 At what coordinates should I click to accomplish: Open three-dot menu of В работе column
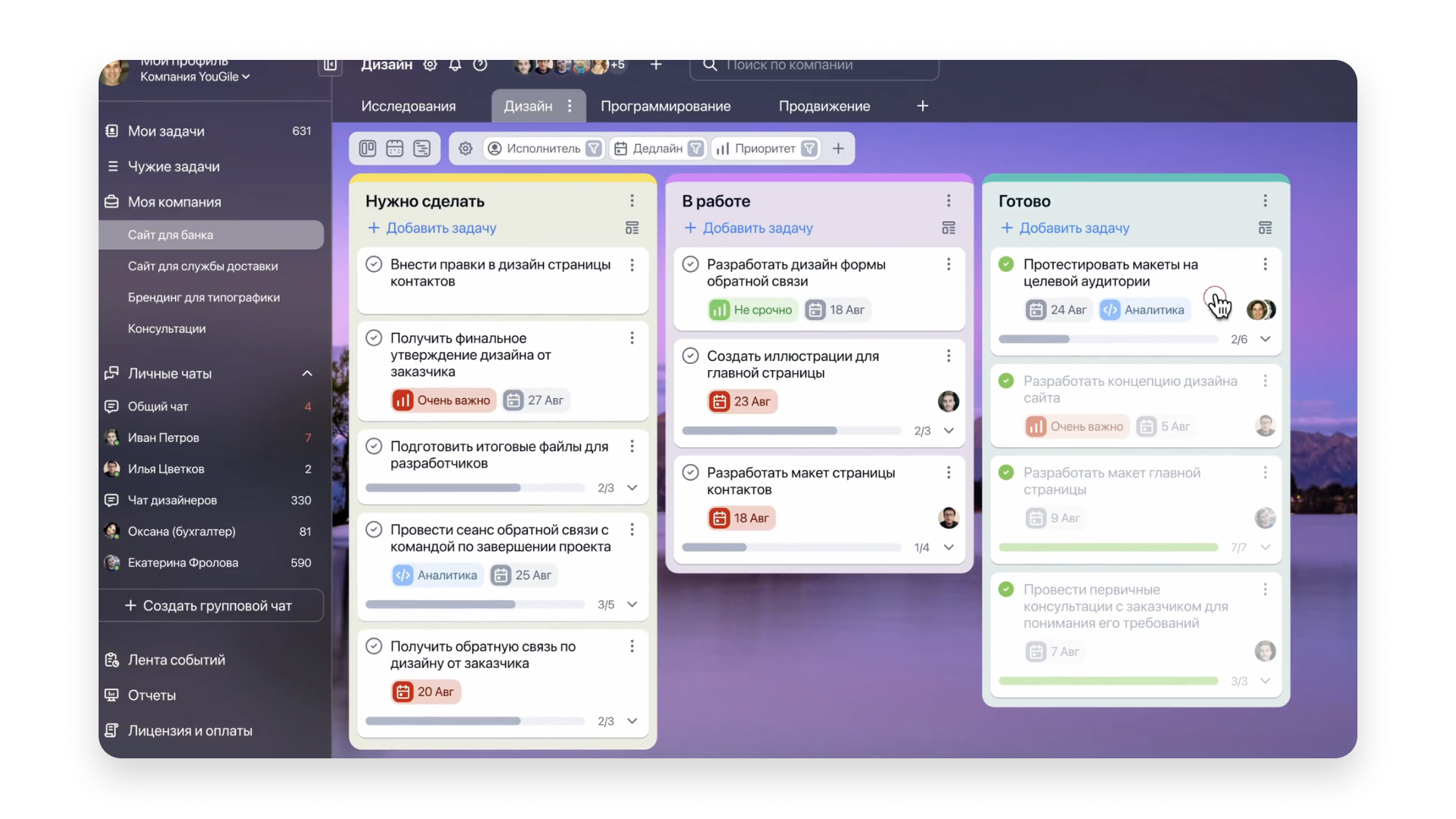(x=948, y=201)
